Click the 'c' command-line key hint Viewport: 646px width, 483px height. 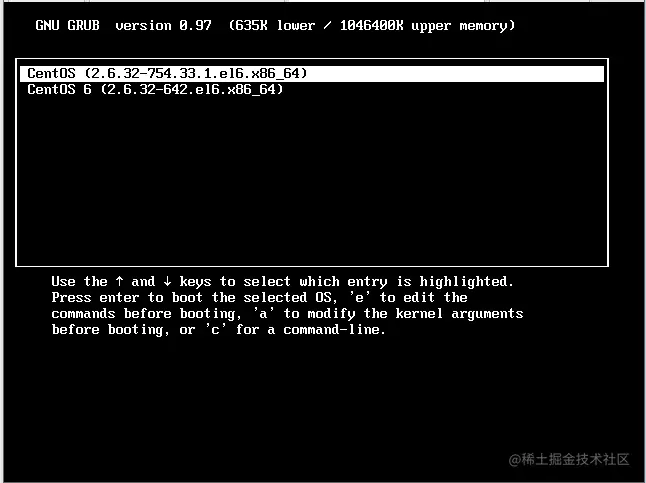(215, 330)
